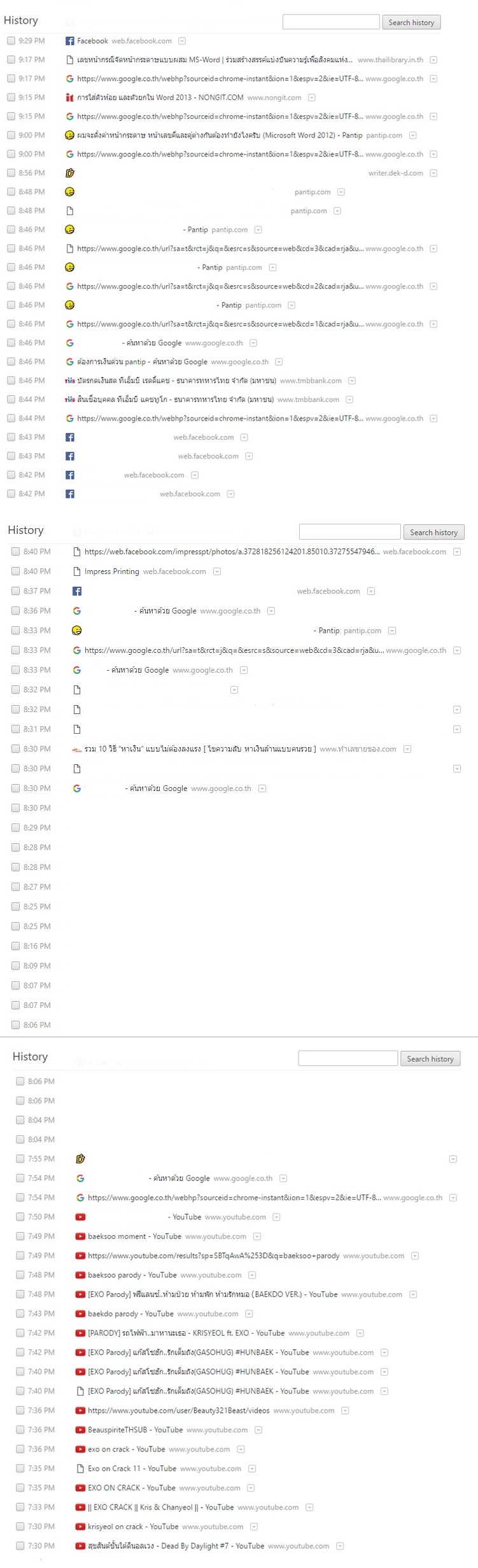
Task: Click the Pantip smiley icon at 9:00 PM
Action: pyautogui.click(x=70, y=135)
